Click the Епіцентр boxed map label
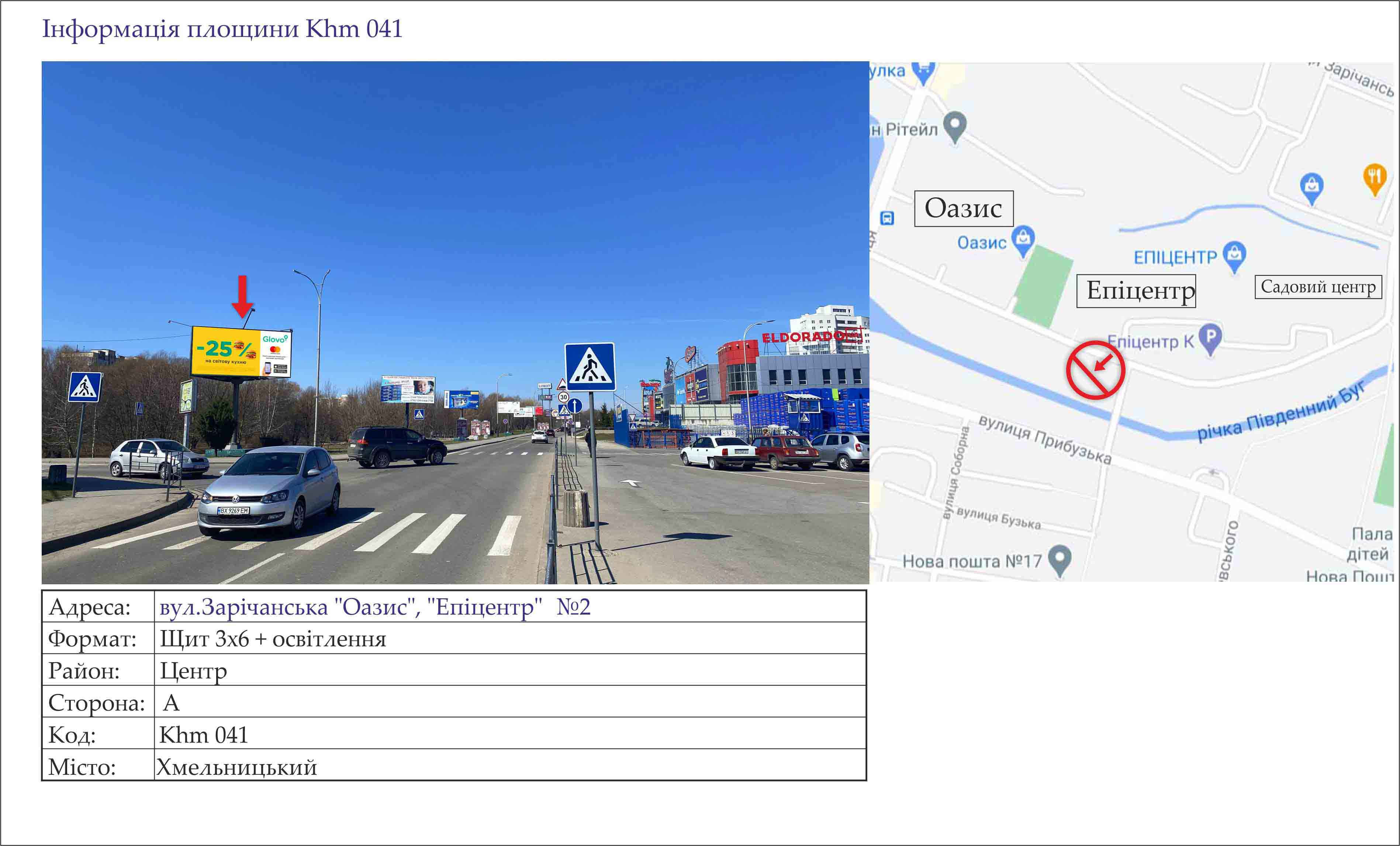 pyautogui.click(x=1136, y=291)
